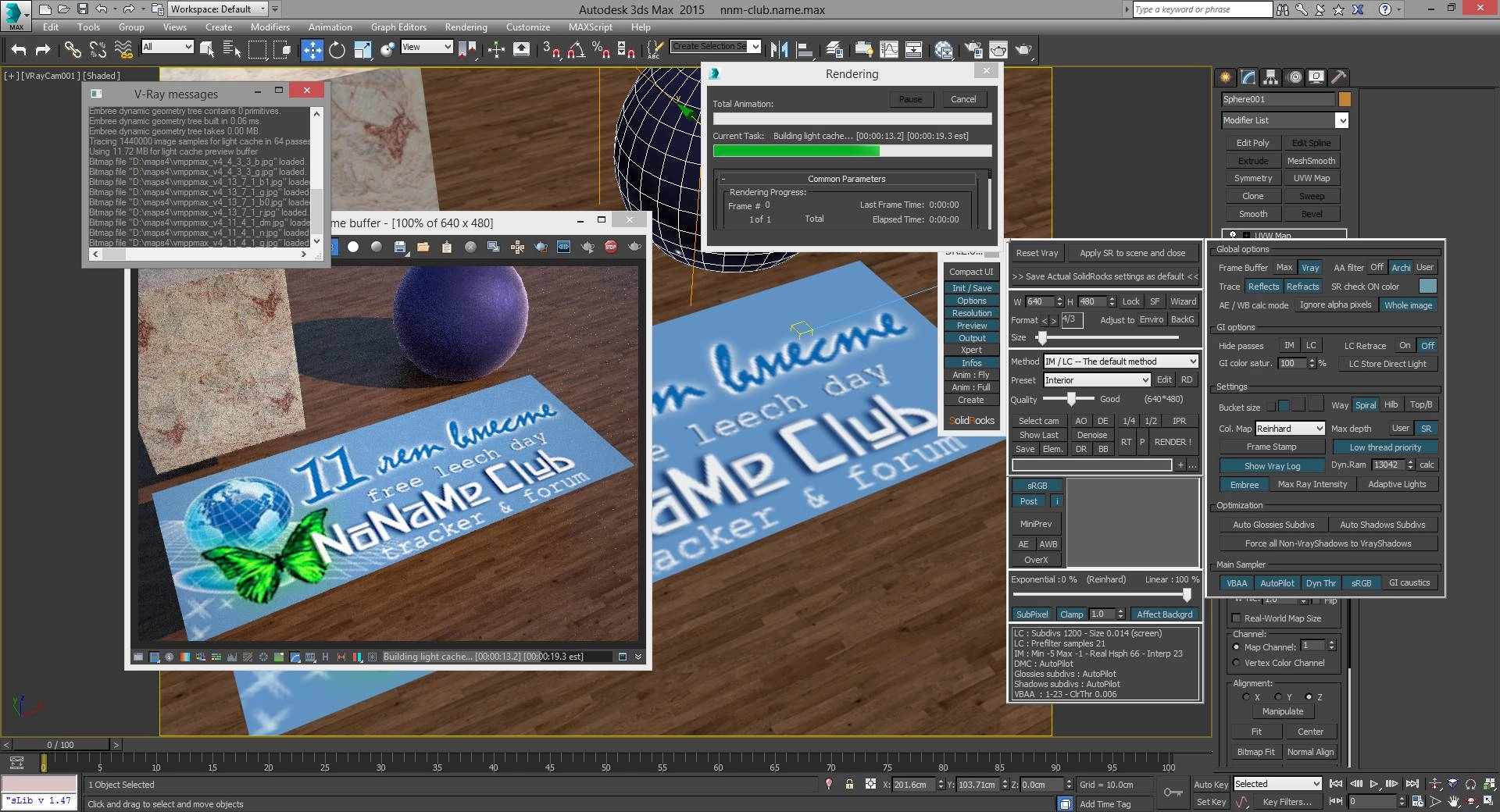1500x812 pixels.
Task: Open IM / LC Method dropdown
Action: 1120,361
